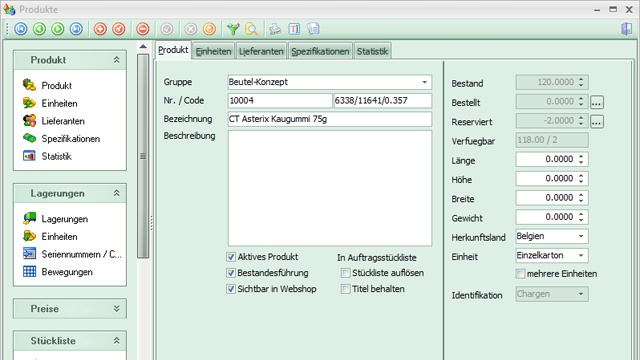The image size is (640, 360).
Task: Click the Bezeichnung input field
Action: 329,119
